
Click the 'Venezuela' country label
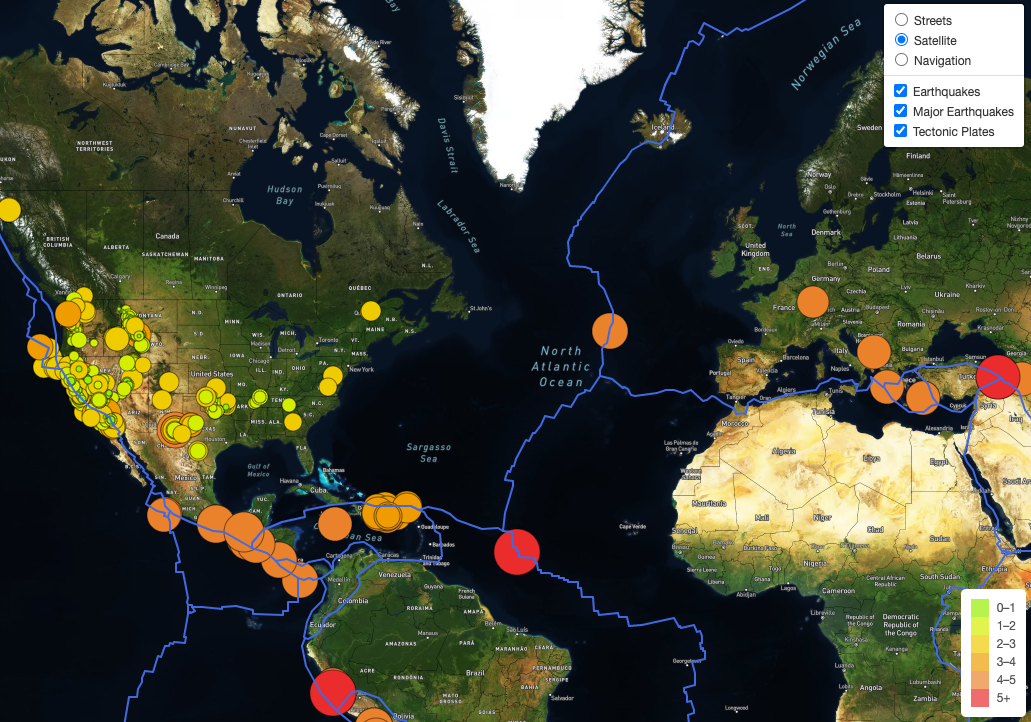[395, 575]
